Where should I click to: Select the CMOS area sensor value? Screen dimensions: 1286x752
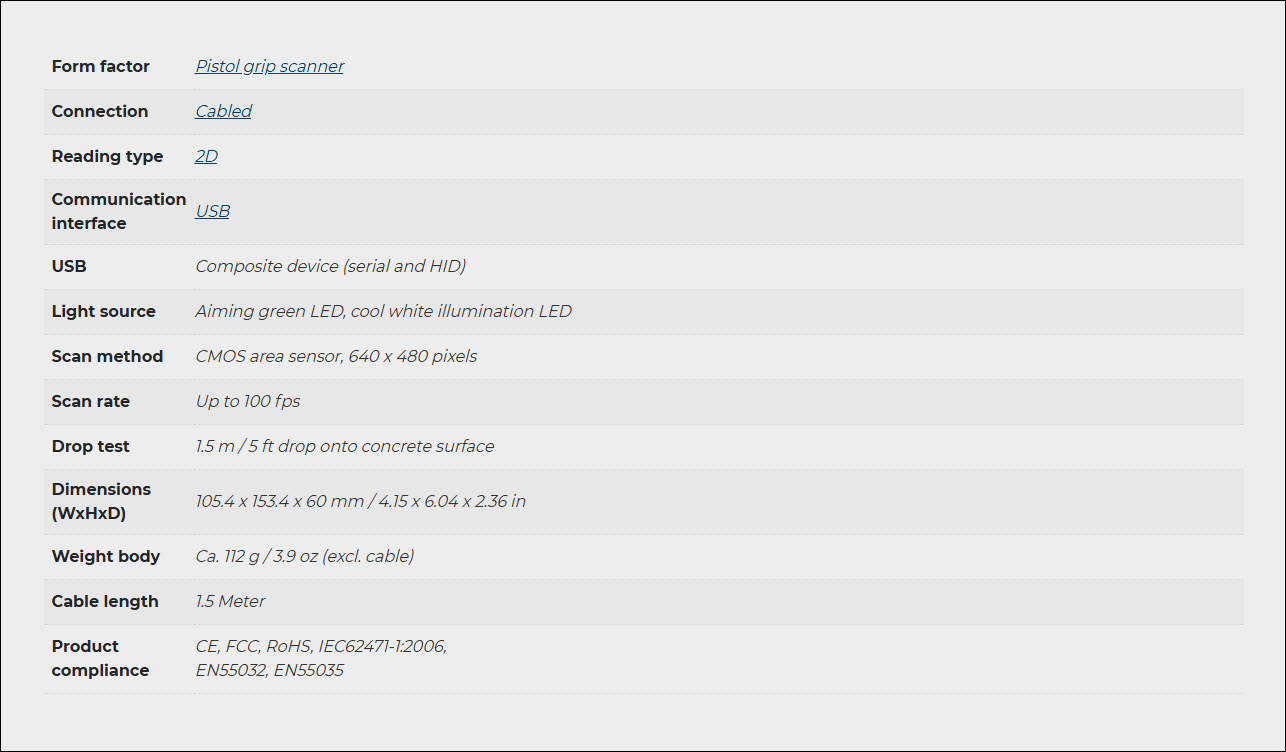(x=336, y=356)
